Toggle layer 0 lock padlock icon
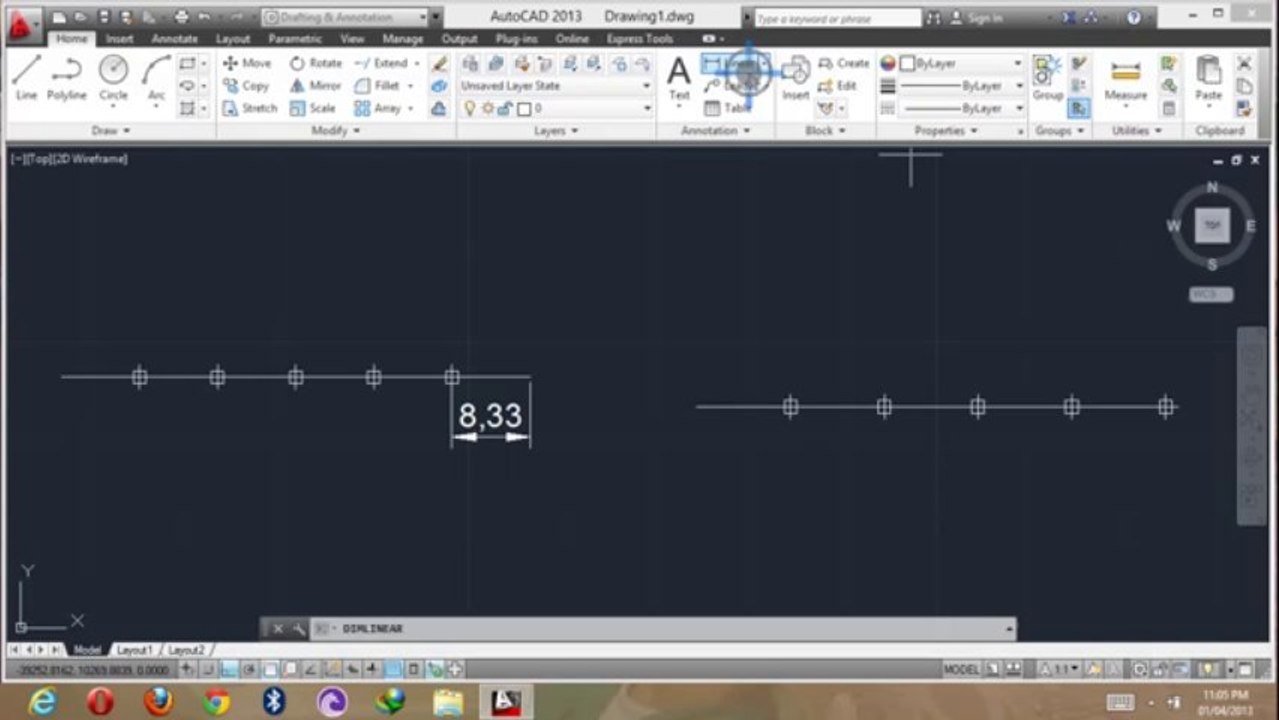 [x=506, y=108]
